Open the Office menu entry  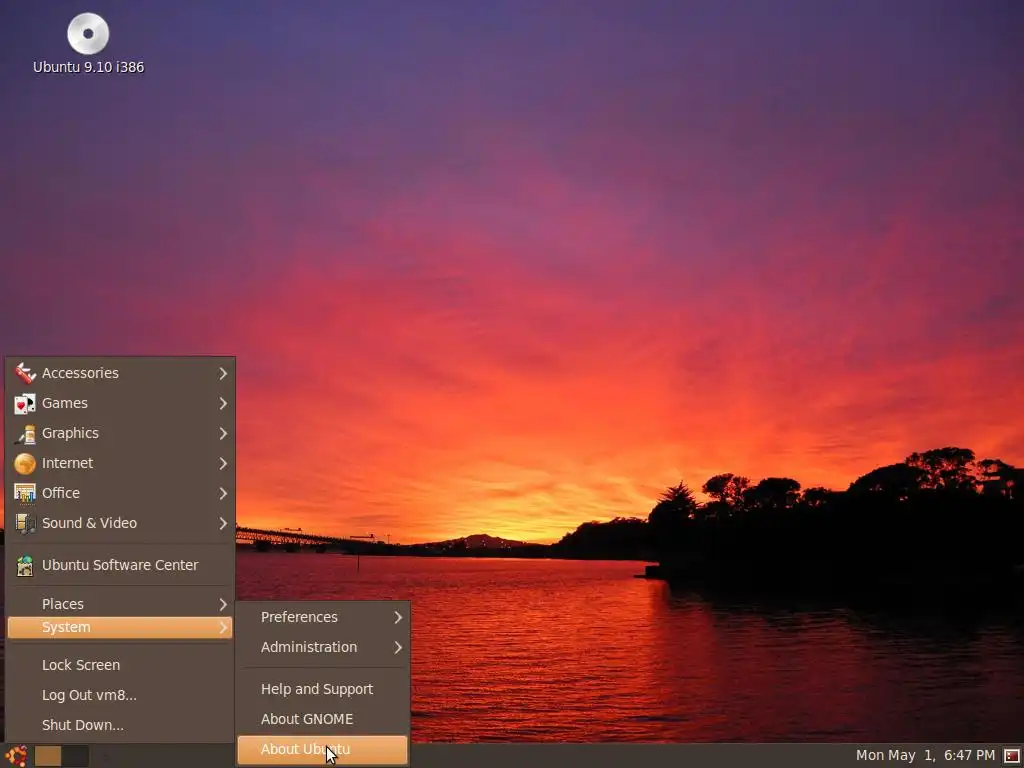[120, 493]
